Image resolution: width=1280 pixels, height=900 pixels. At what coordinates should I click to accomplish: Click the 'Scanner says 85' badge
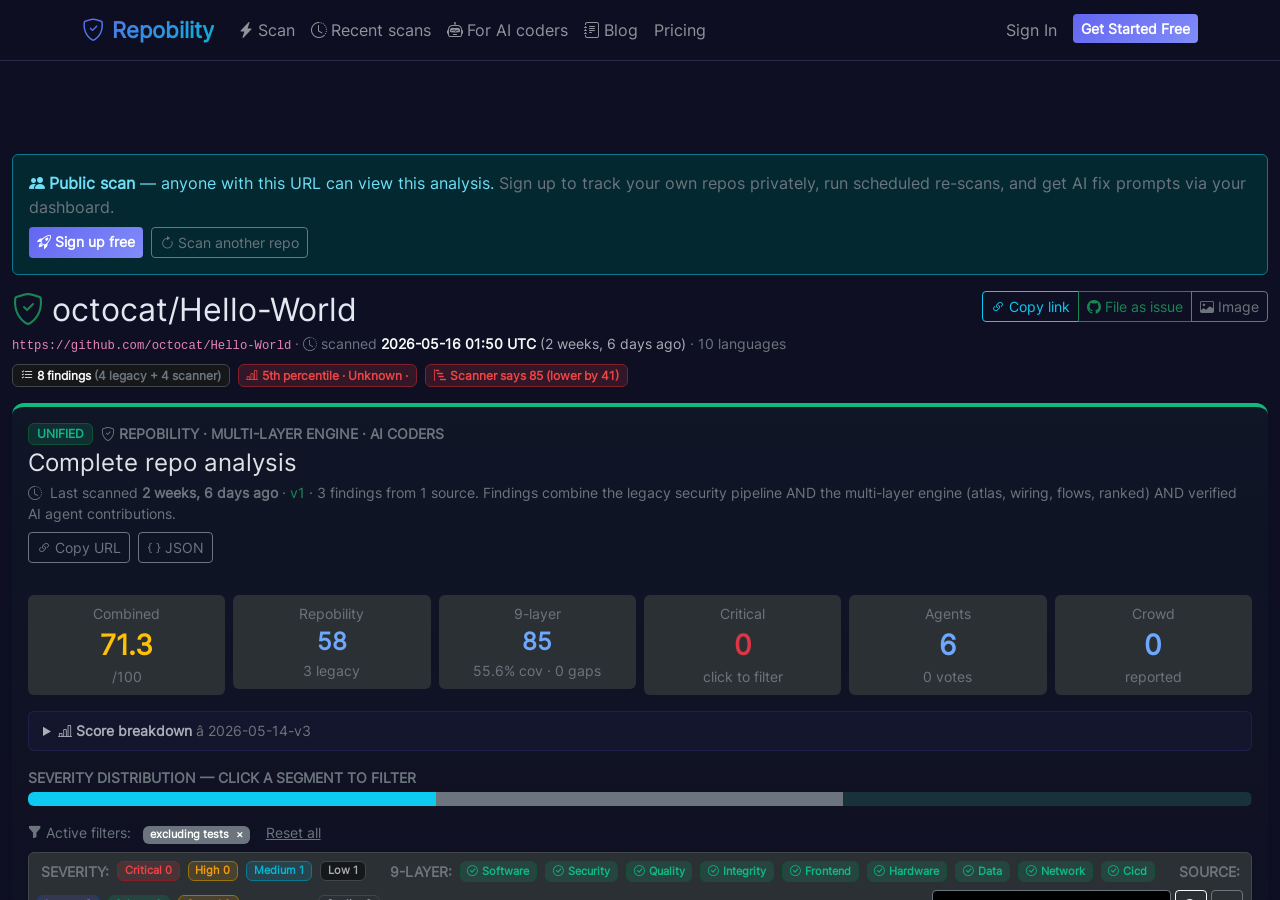[526, 376]
